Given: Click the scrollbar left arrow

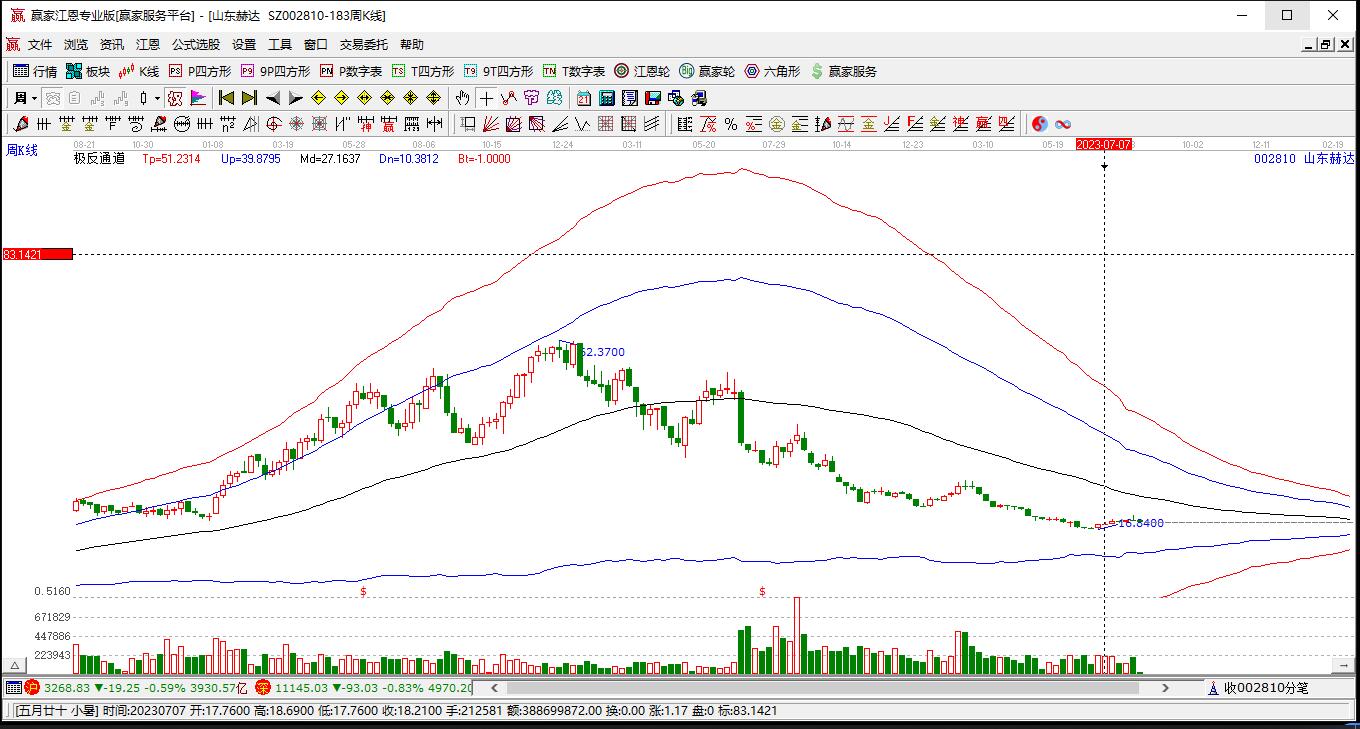Looking at the screenshot, I should (493, 688).
